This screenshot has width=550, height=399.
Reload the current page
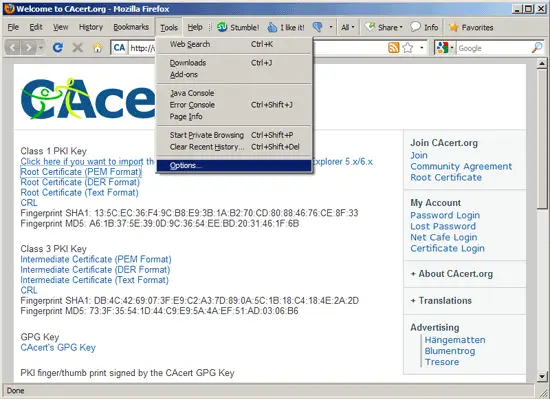[x=58, y=47]
